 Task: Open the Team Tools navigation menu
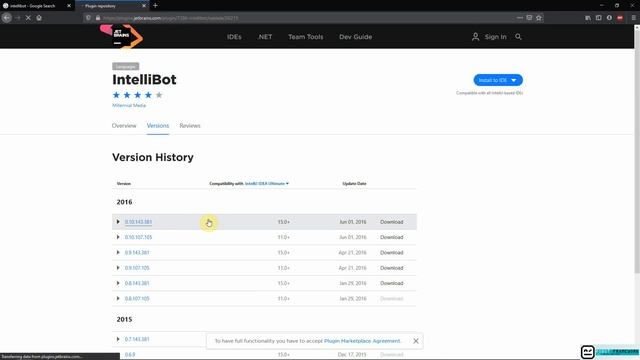pyautogui.click(x=306, y=37)
